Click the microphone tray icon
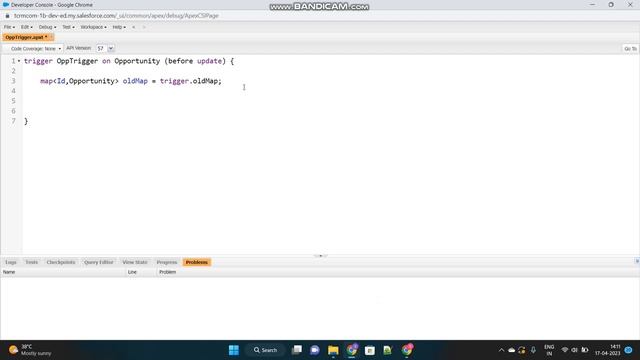Screen dimensions: 640x360 tap(533, 350)
